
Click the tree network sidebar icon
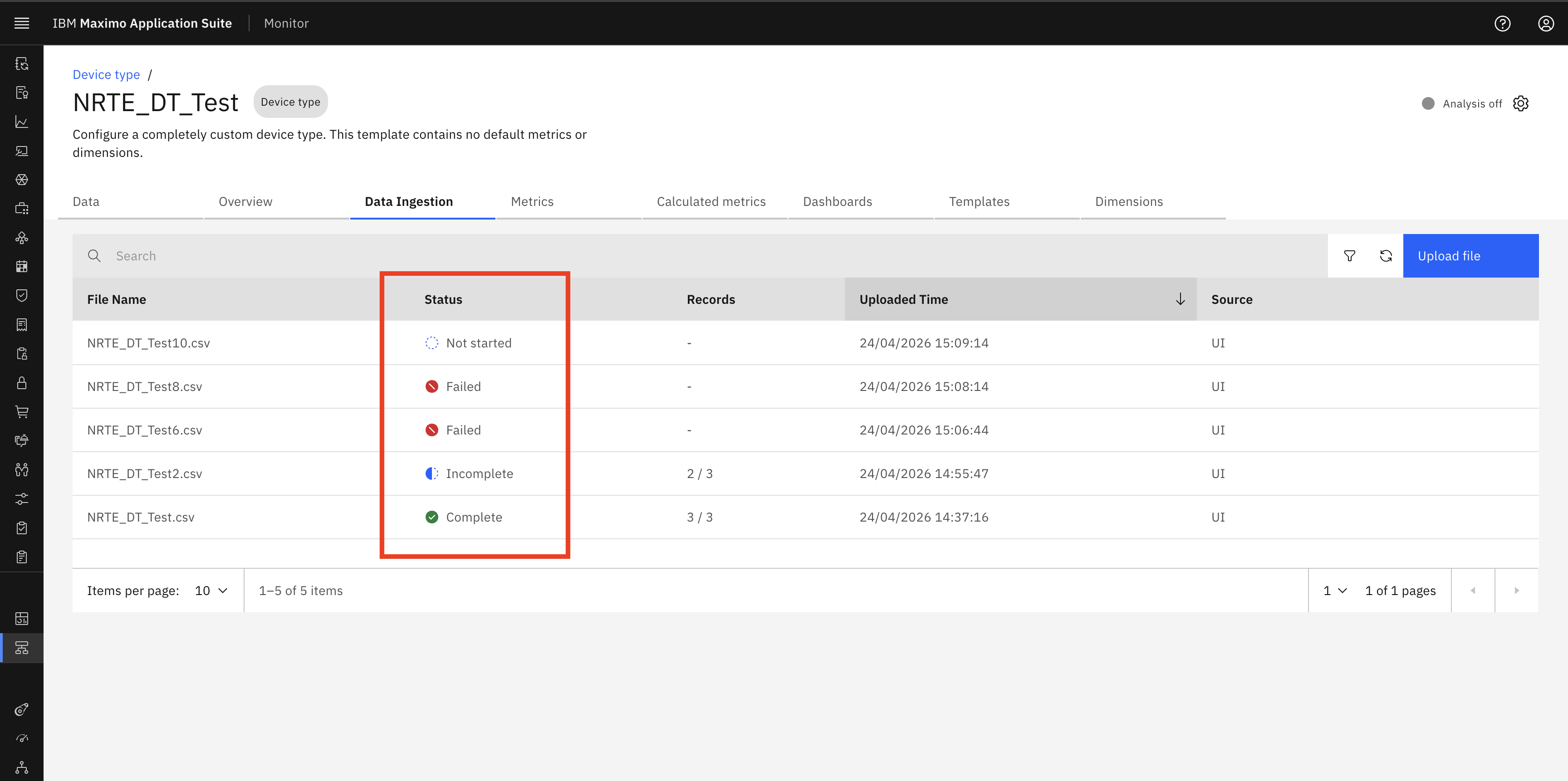click(22, 767)
